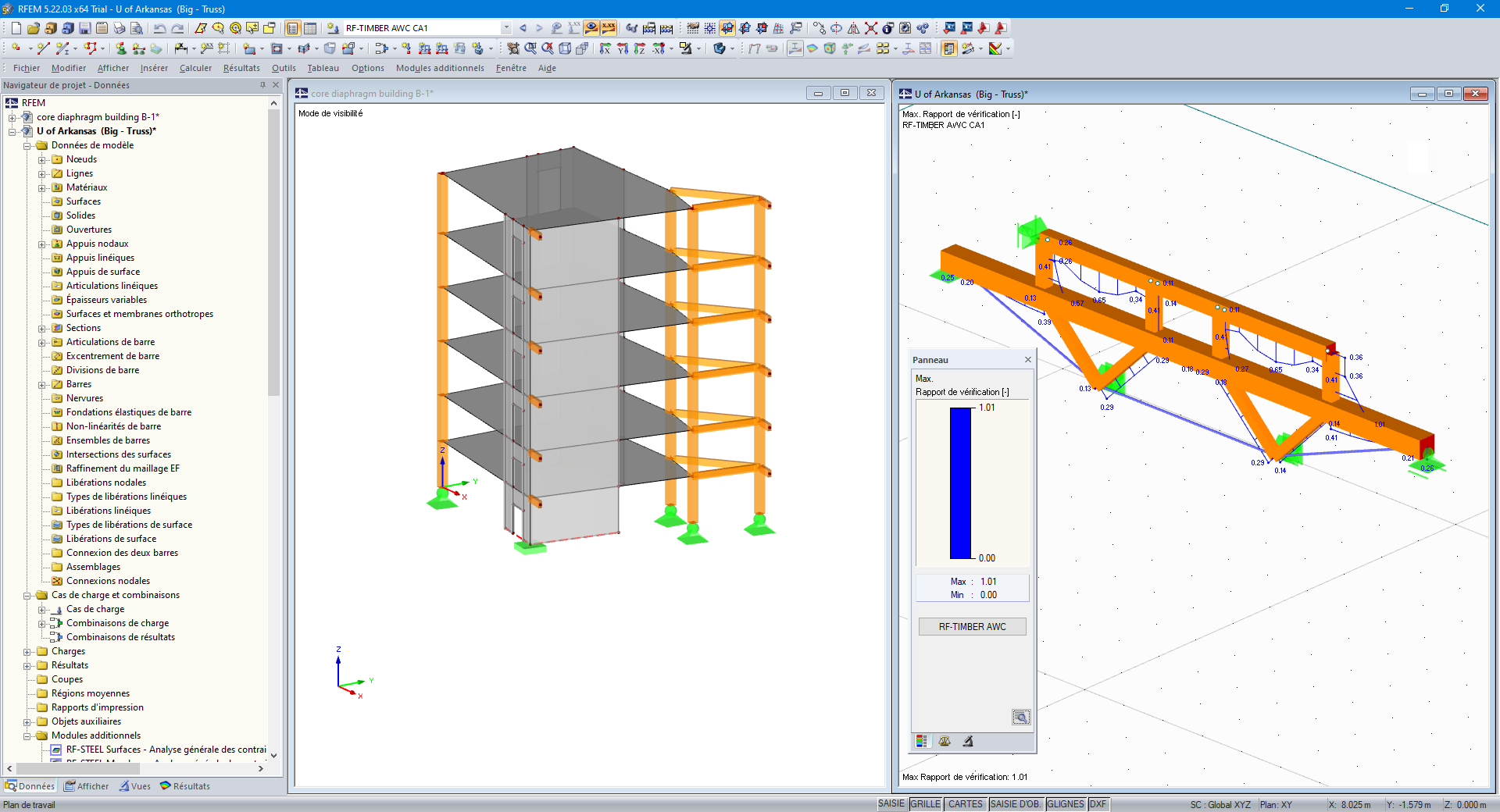This screenshot has width=1500, height=812.
Task: Expand the Résultats tree node
Action: pyautogui.click(x=27, y=665)
